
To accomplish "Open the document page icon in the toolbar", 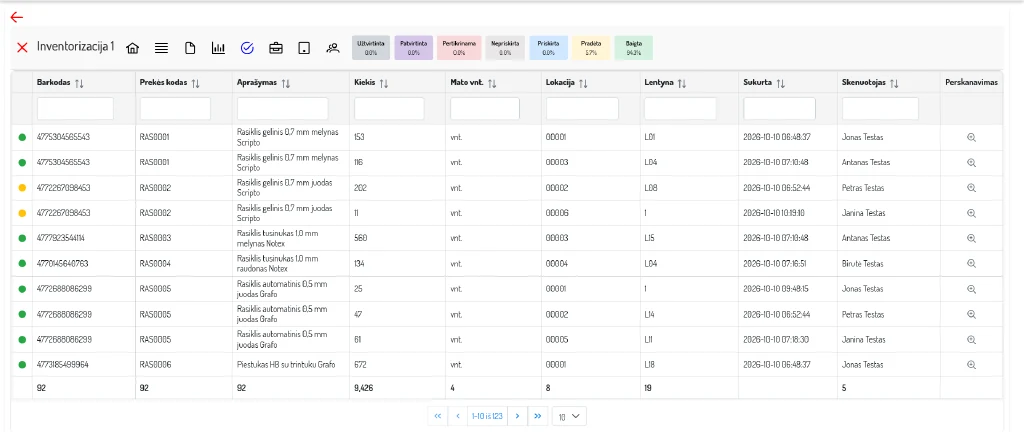I will 190,48.
